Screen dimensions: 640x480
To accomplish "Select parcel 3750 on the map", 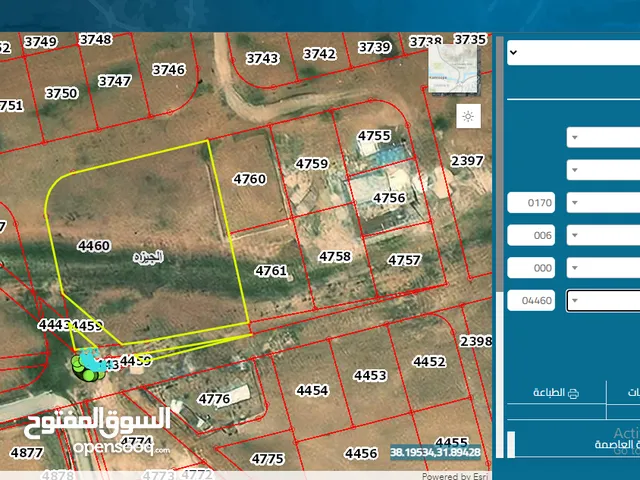I will [61, 93].
